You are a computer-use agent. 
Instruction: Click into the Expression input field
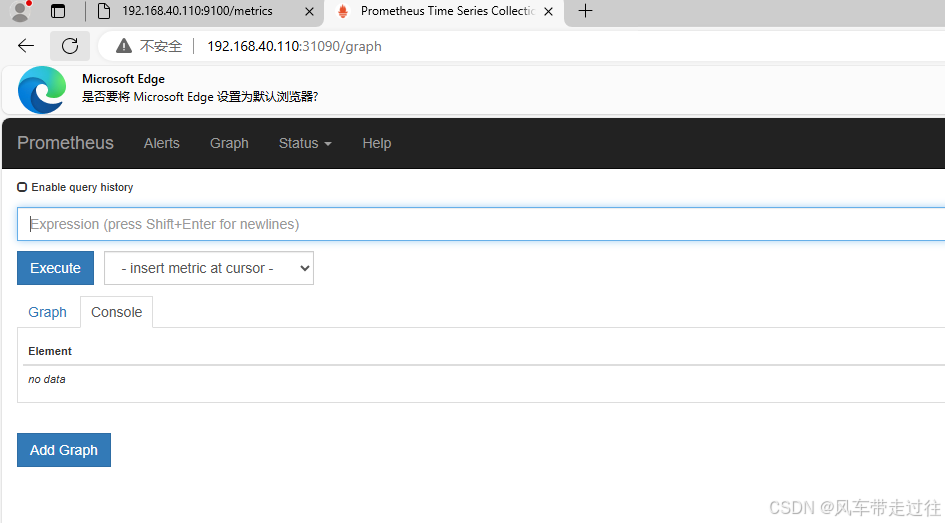[x=481, y=224]
